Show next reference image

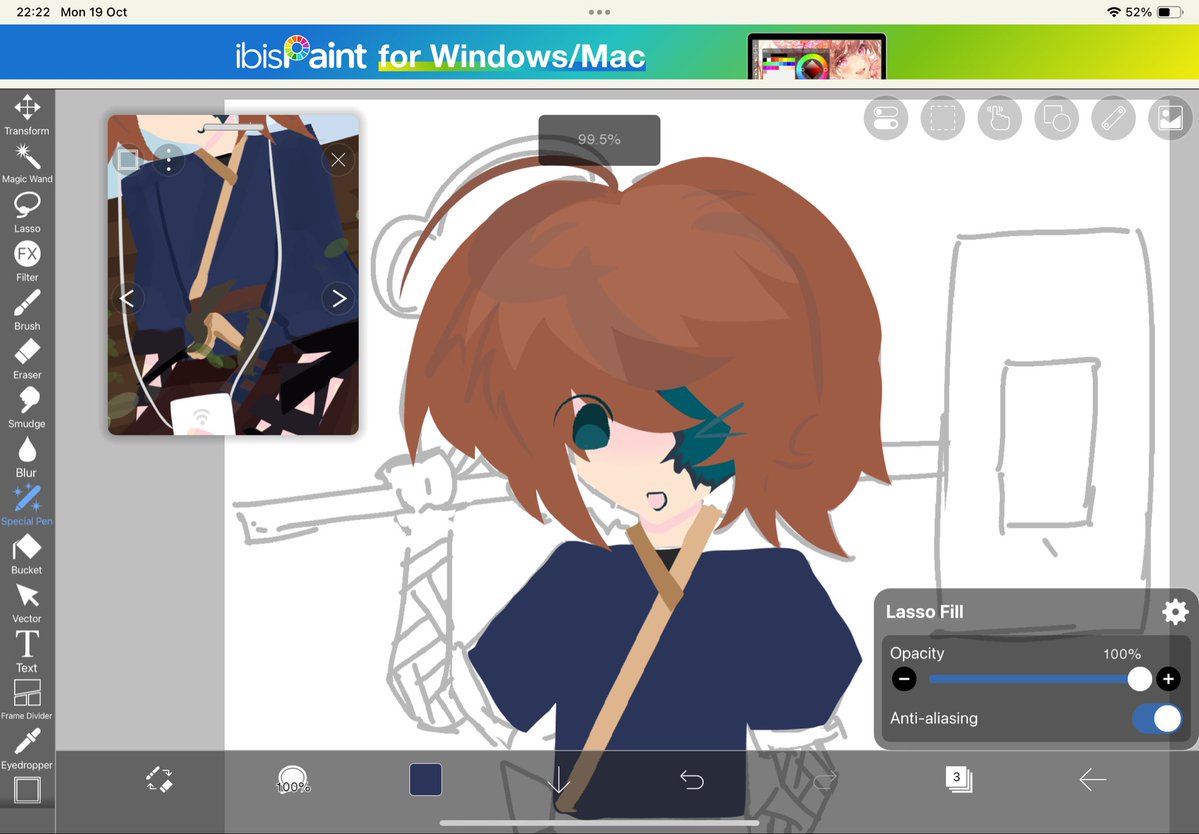coord(339,298)
